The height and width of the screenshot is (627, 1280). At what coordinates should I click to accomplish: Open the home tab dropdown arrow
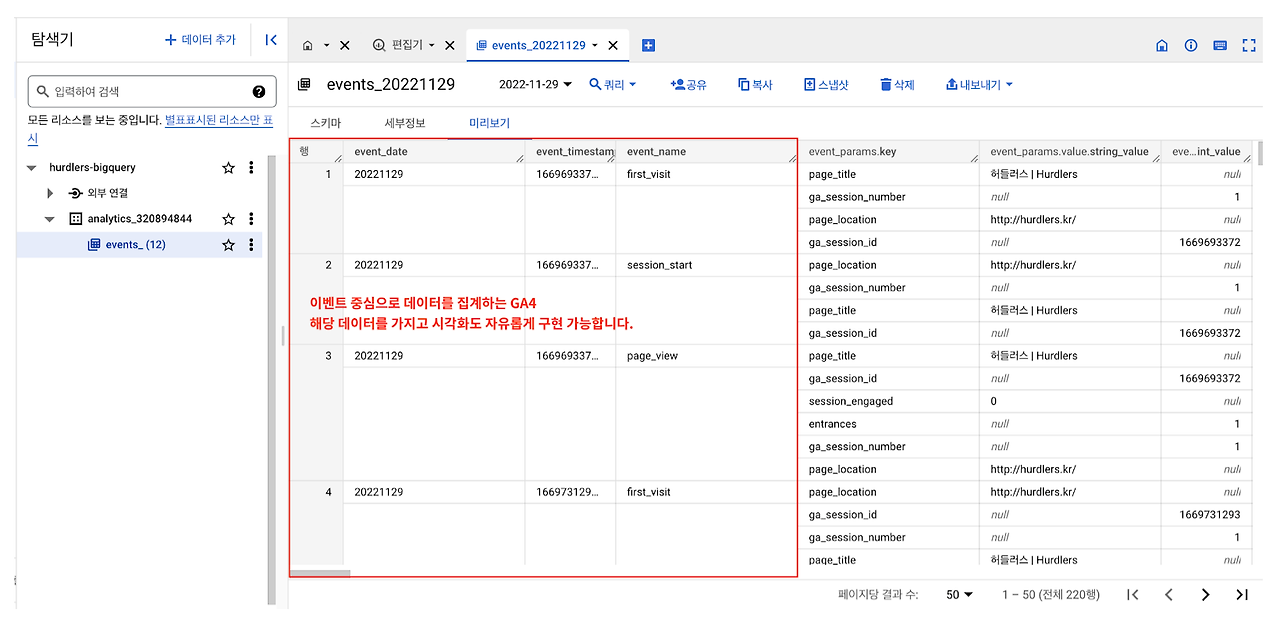coord(326,45)
